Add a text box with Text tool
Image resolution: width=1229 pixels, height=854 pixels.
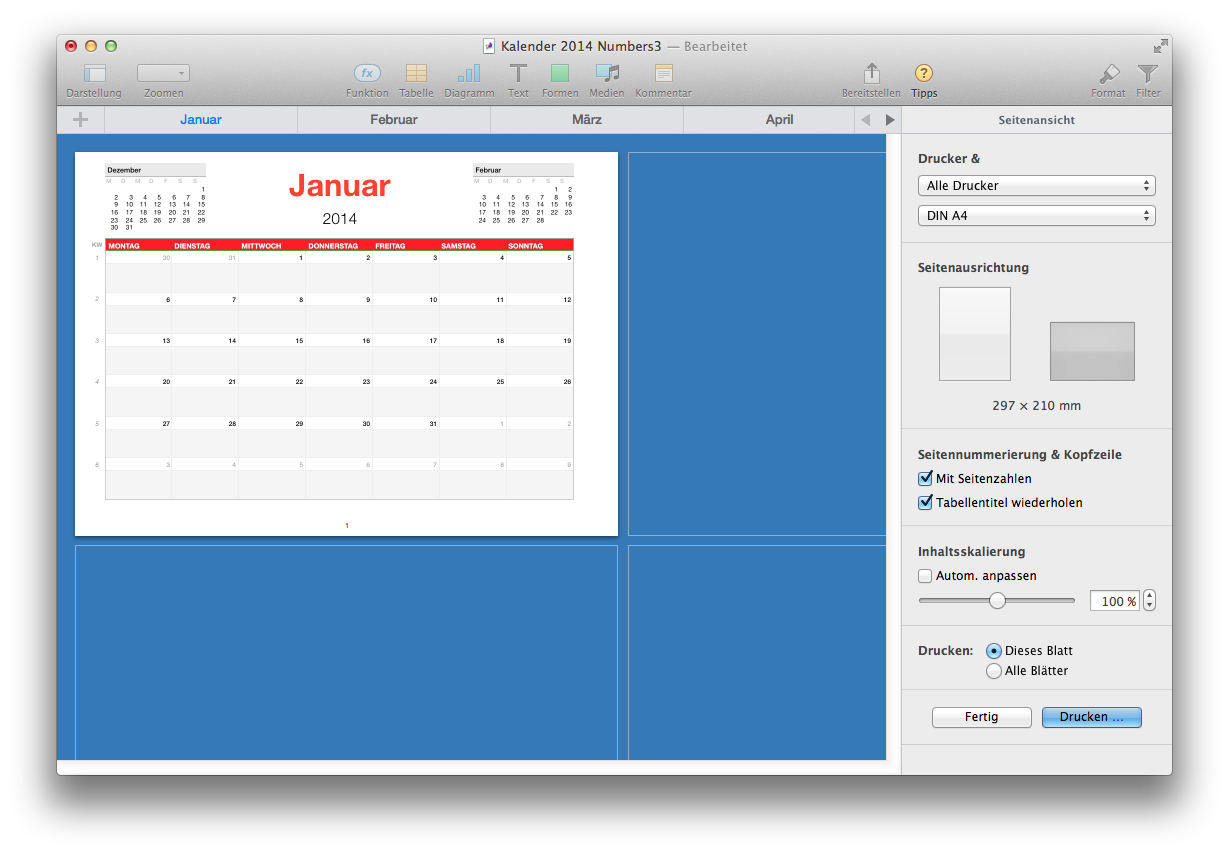tap(518, 74)
